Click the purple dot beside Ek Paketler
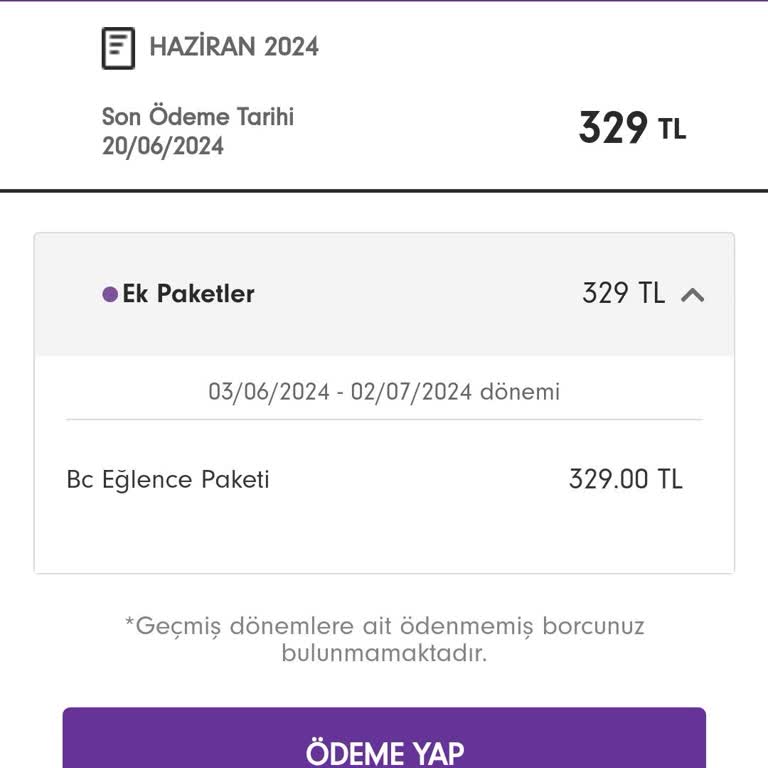768x768 pixels. [x=110, y=294]
